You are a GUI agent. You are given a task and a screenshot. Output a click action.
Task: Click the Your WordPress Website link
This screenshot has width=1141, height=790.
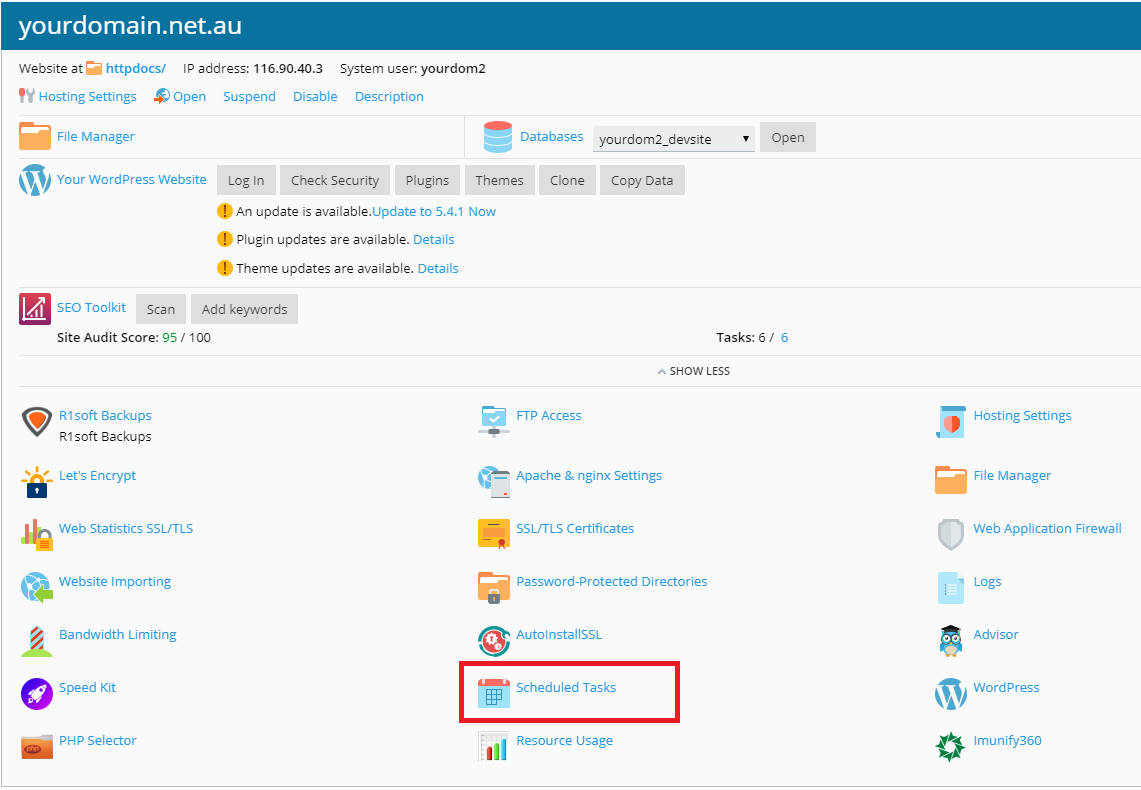132,180
